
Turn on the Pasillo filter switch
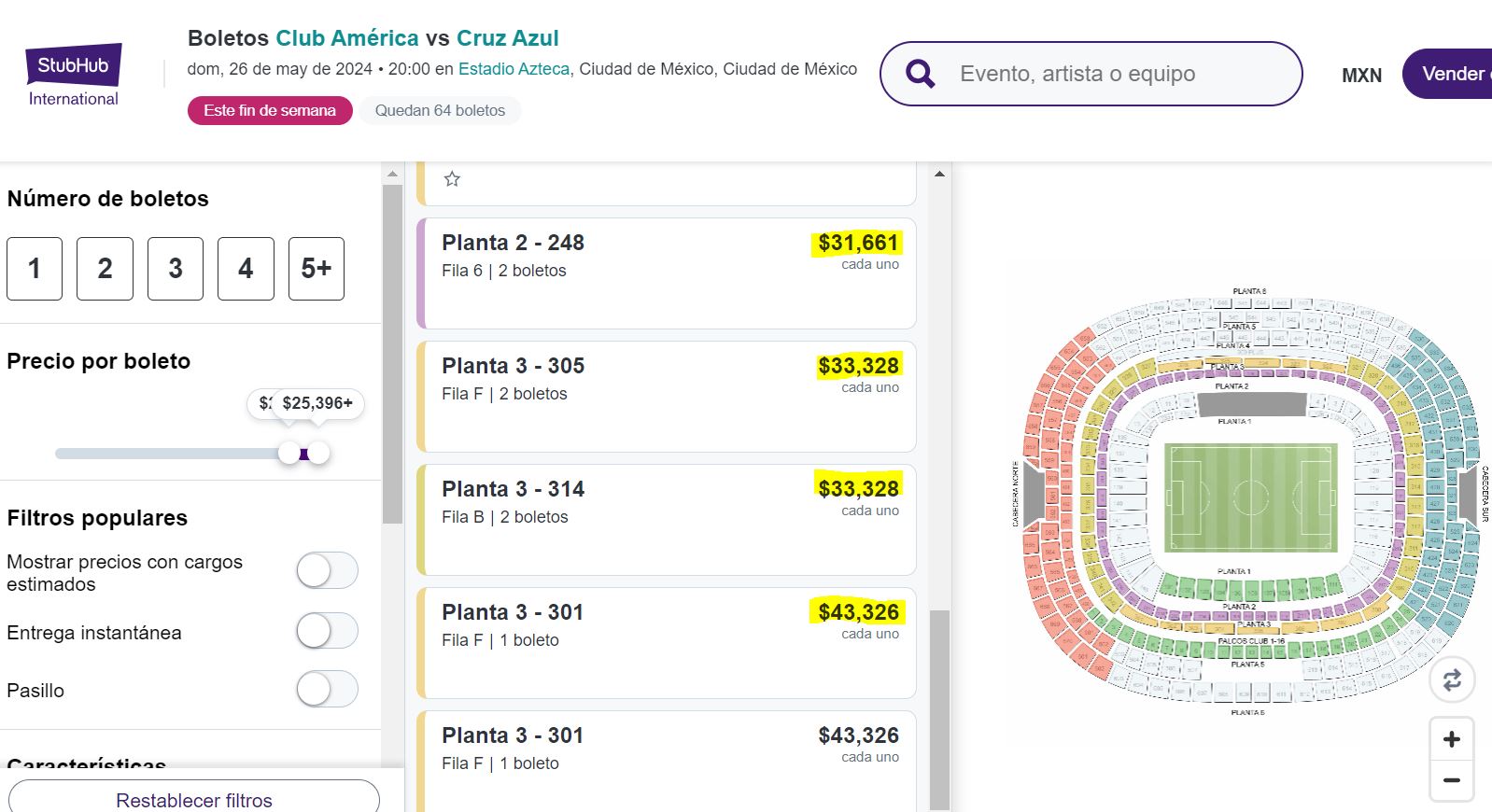pos(327,690)
